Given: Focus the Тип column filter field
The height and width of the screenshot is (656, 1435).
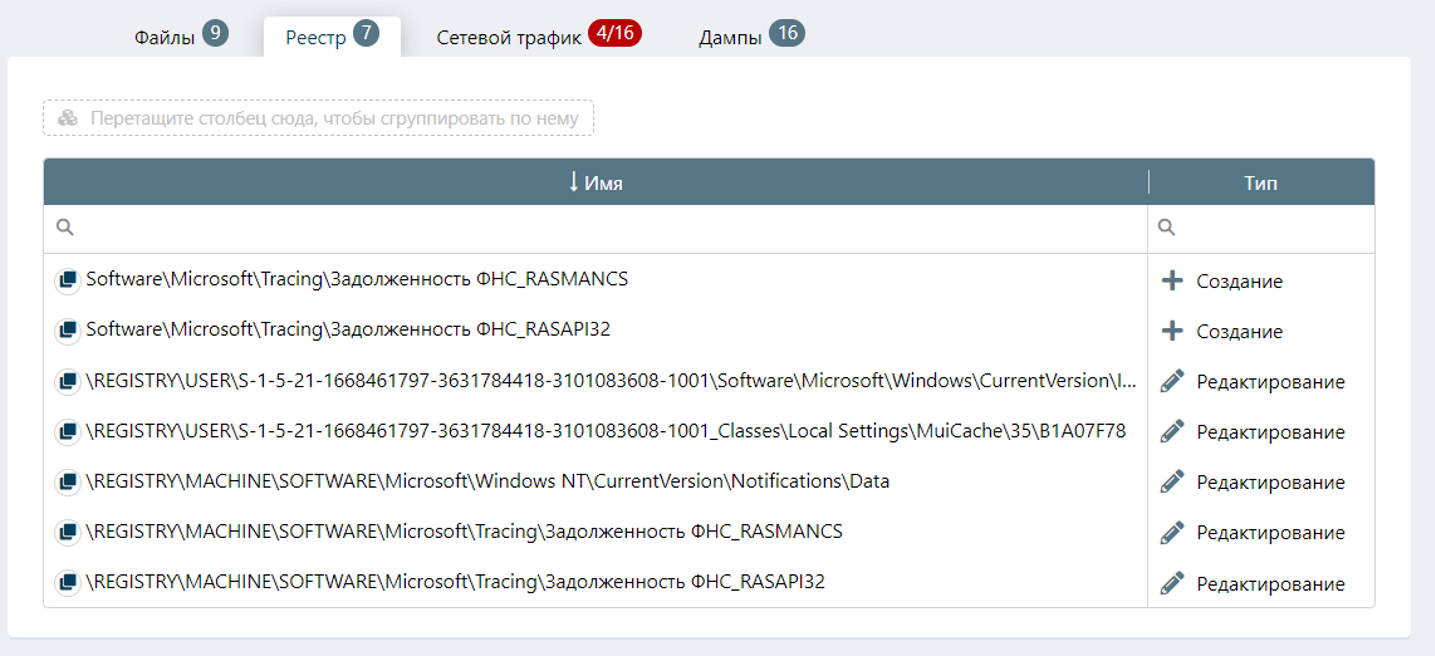Looking at the screenshot, I should (1270, 228).
